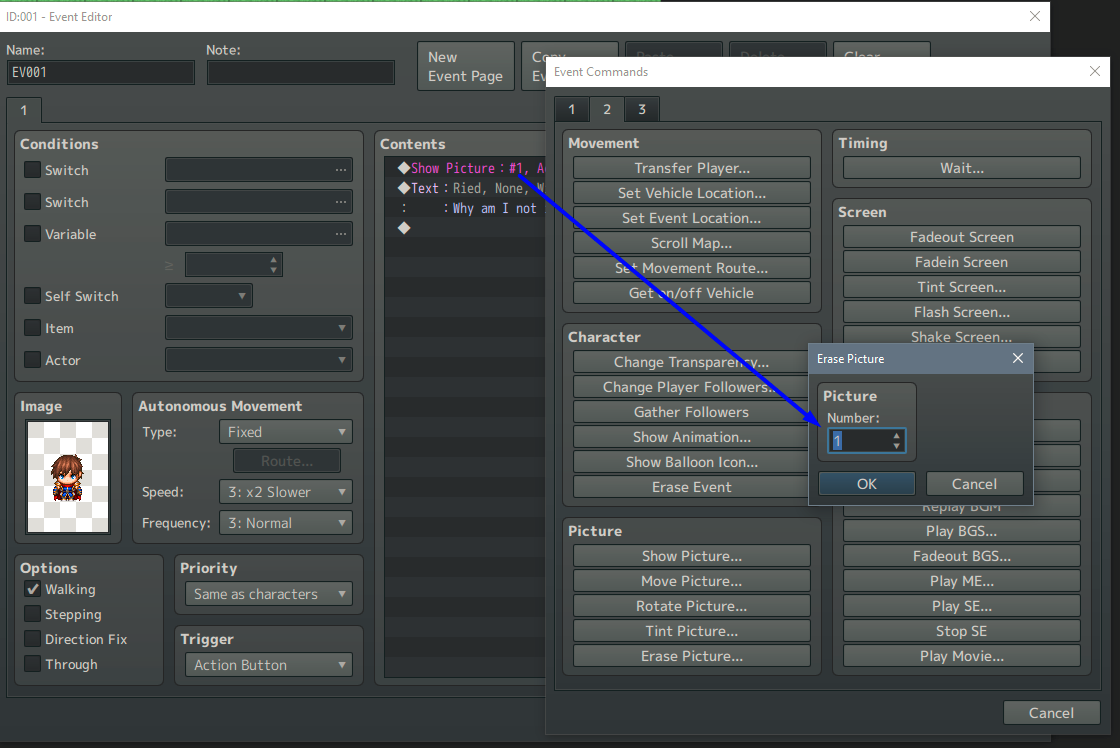The image size is (1120, 748).
Task: Select event page tab 1 in Event Editor
Action: point(24,110)
